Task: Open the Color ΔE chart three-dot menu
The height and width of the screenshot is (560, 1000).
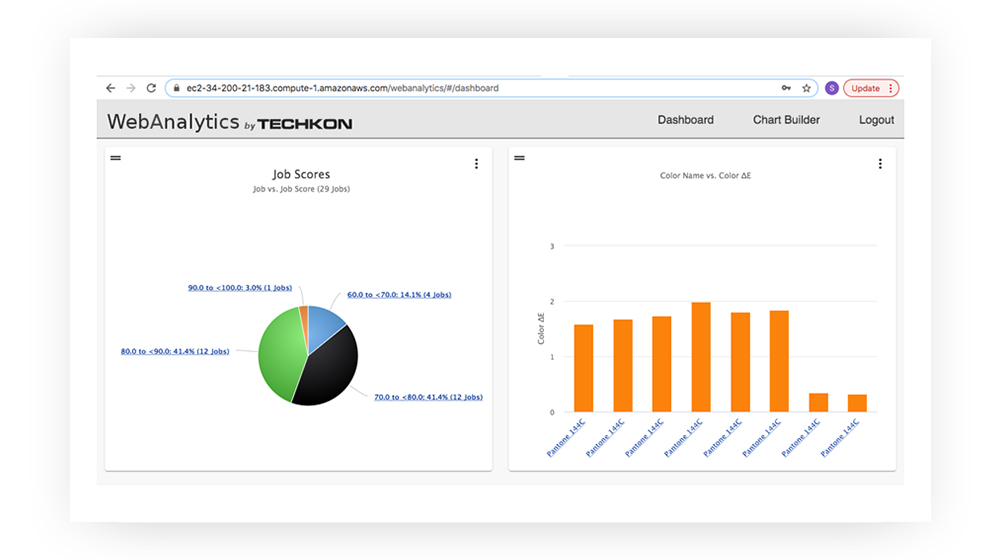Action: click(x=880, y=164)
